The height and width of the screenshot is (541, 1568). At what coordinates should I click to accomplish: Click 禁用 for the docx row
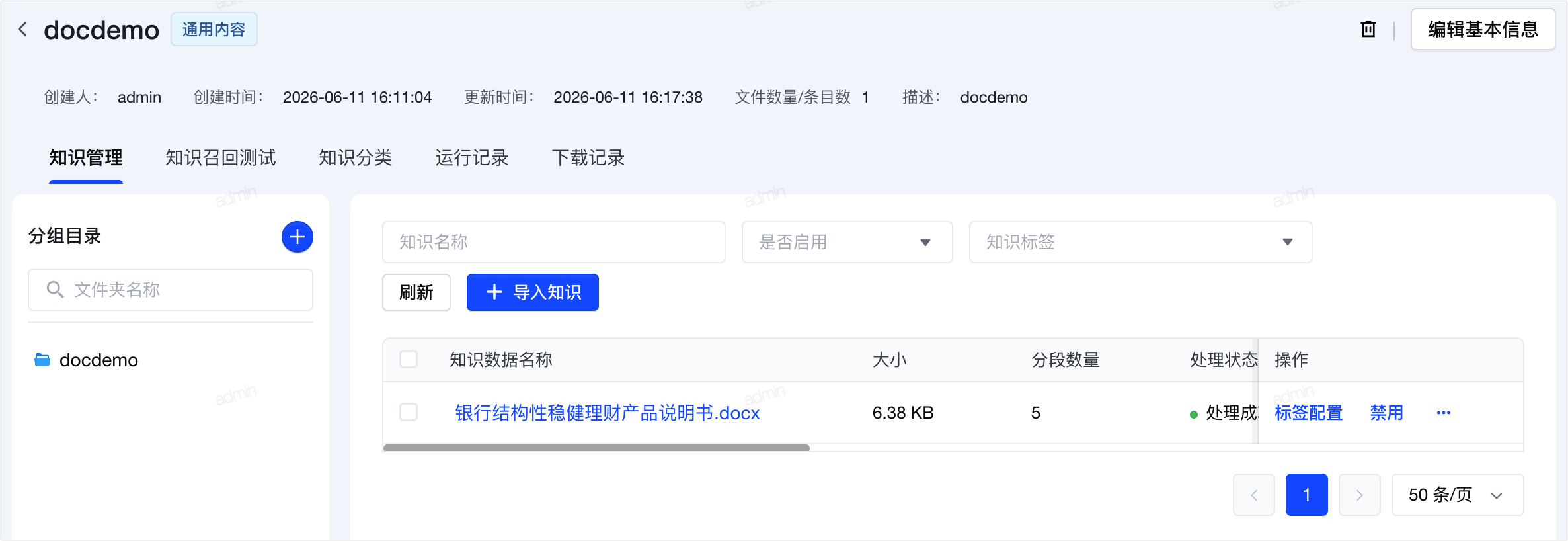(1387, 413)
